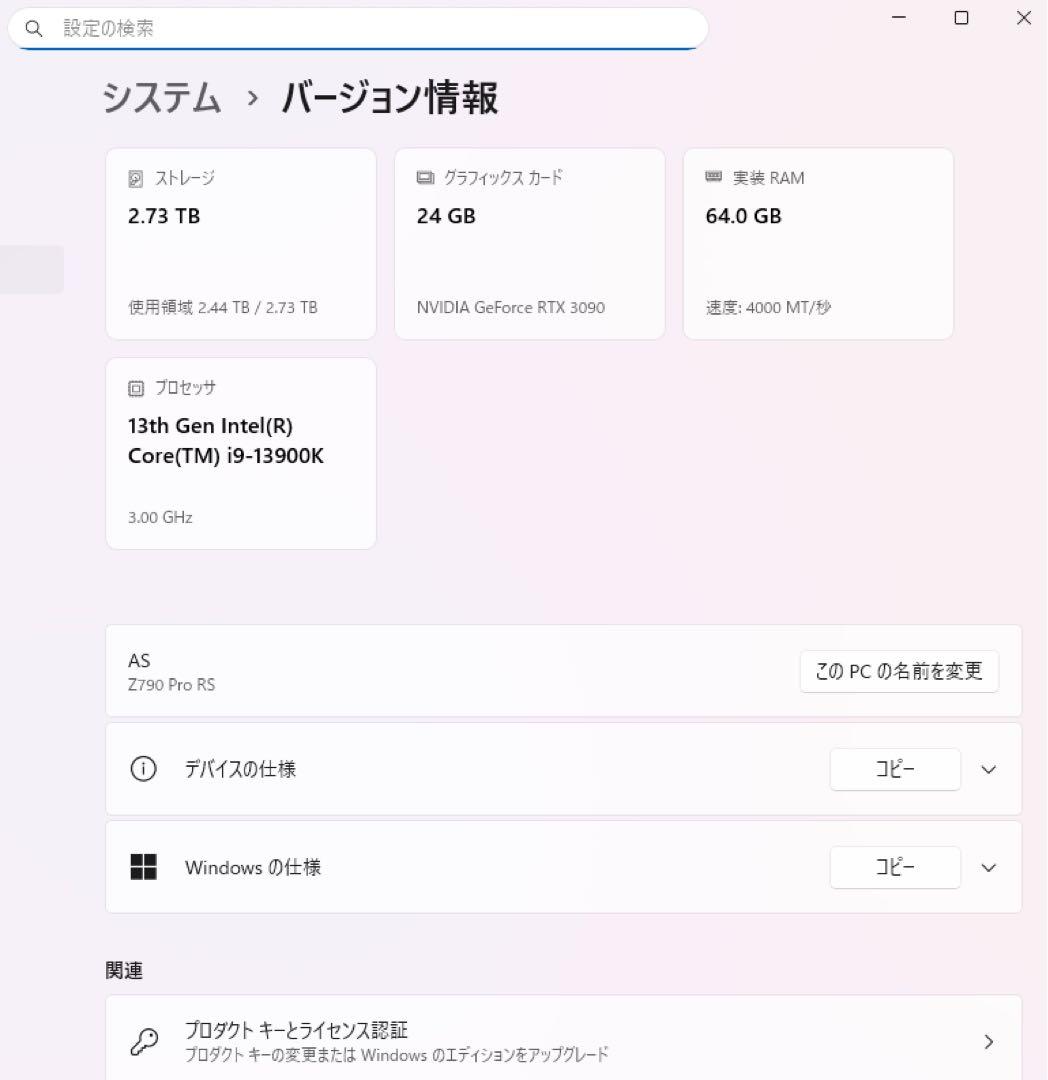Copy the device specifications with コピー

895,769
